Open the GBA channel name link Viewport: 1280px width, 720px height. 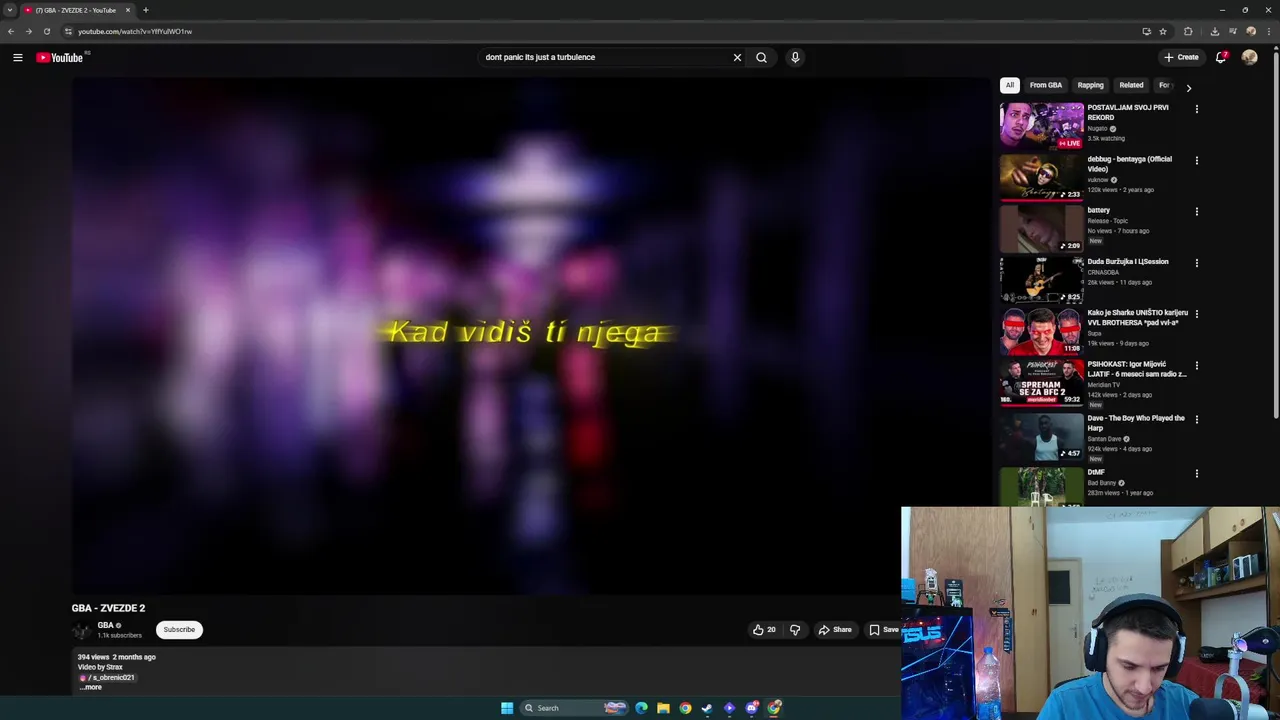[x=105, y=625]
